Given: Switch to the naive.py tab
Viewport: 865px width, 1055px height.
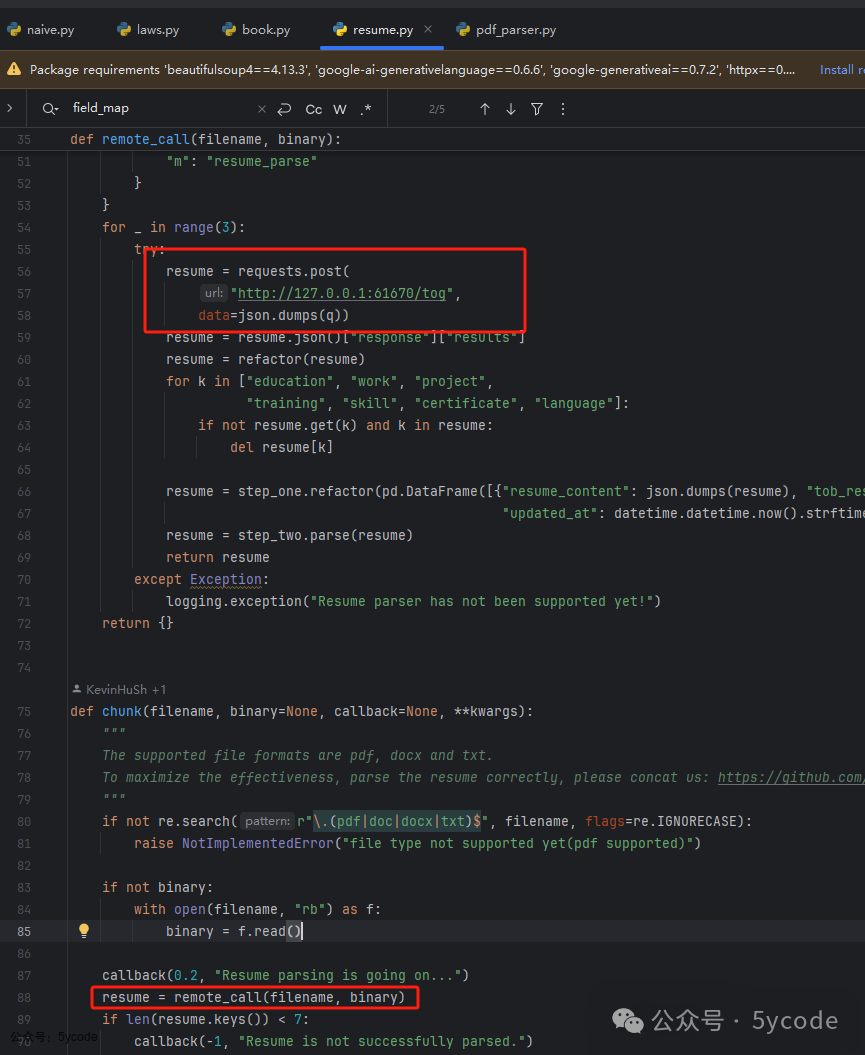Looking at the screenshot, I should click(42, 30).
